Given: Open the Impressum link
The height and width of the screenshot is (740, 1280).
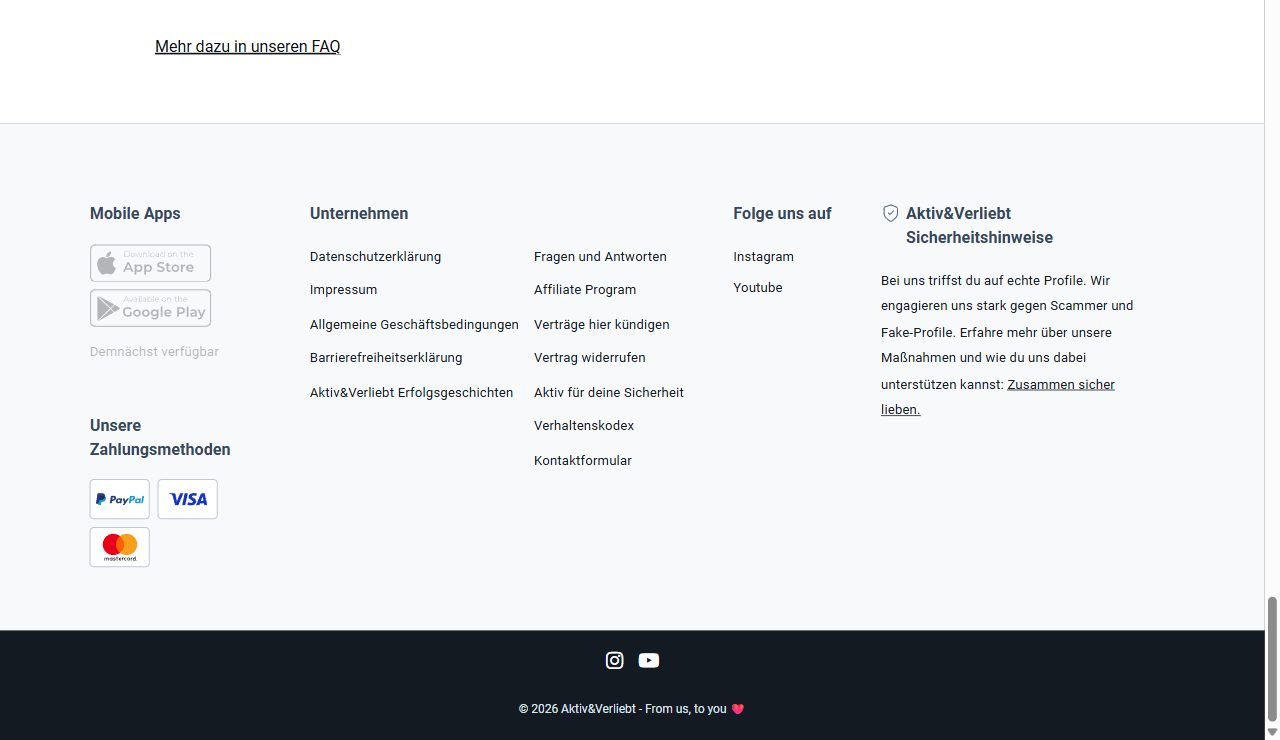Looking at the screenshot, I should tap(343, 290).
